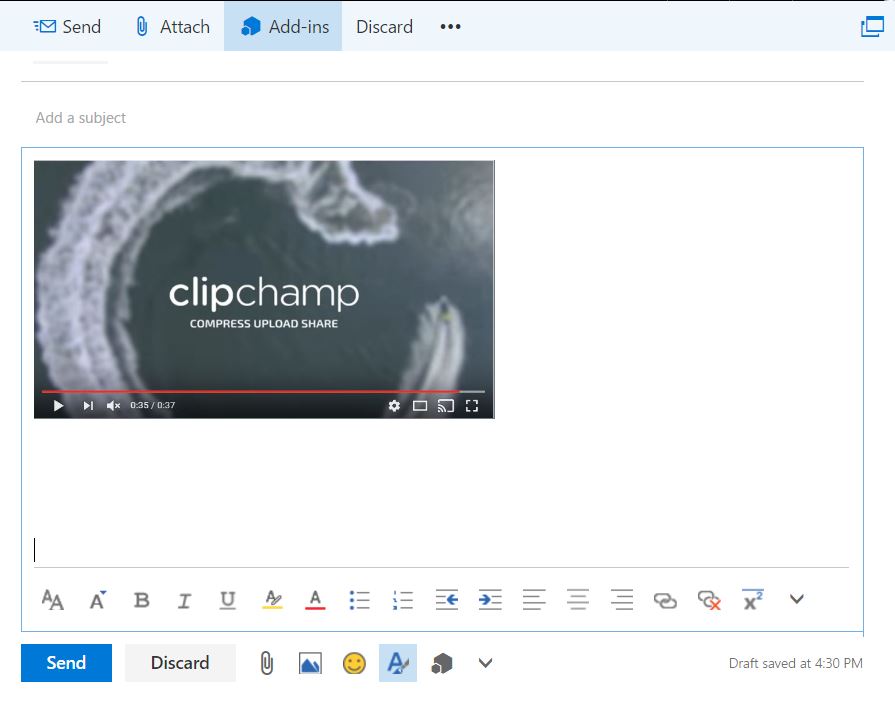
Task: Click the gray Discard button
Action: 180,663
